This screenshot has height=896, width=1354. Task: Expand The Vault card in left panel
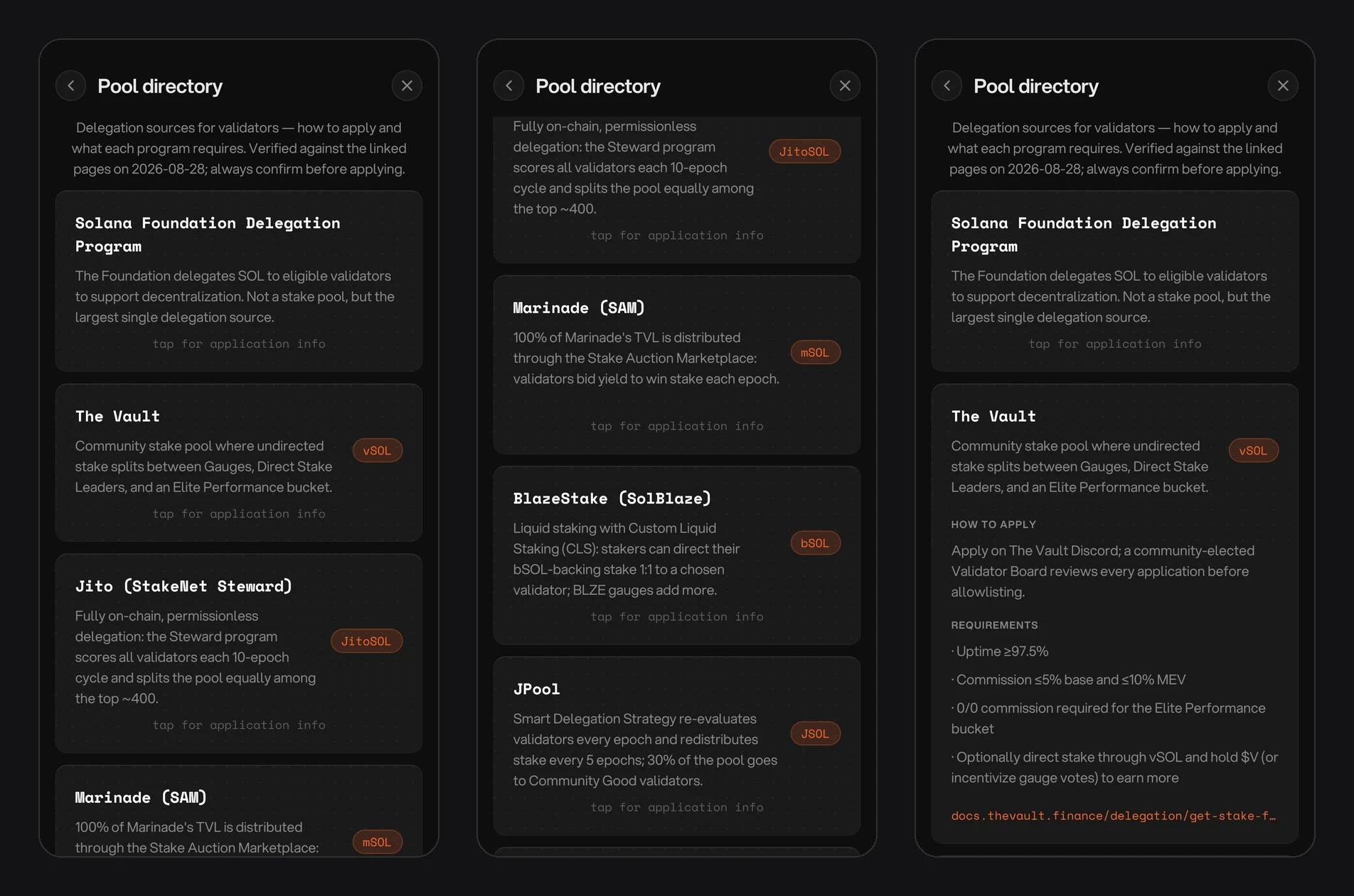[239, 463]
